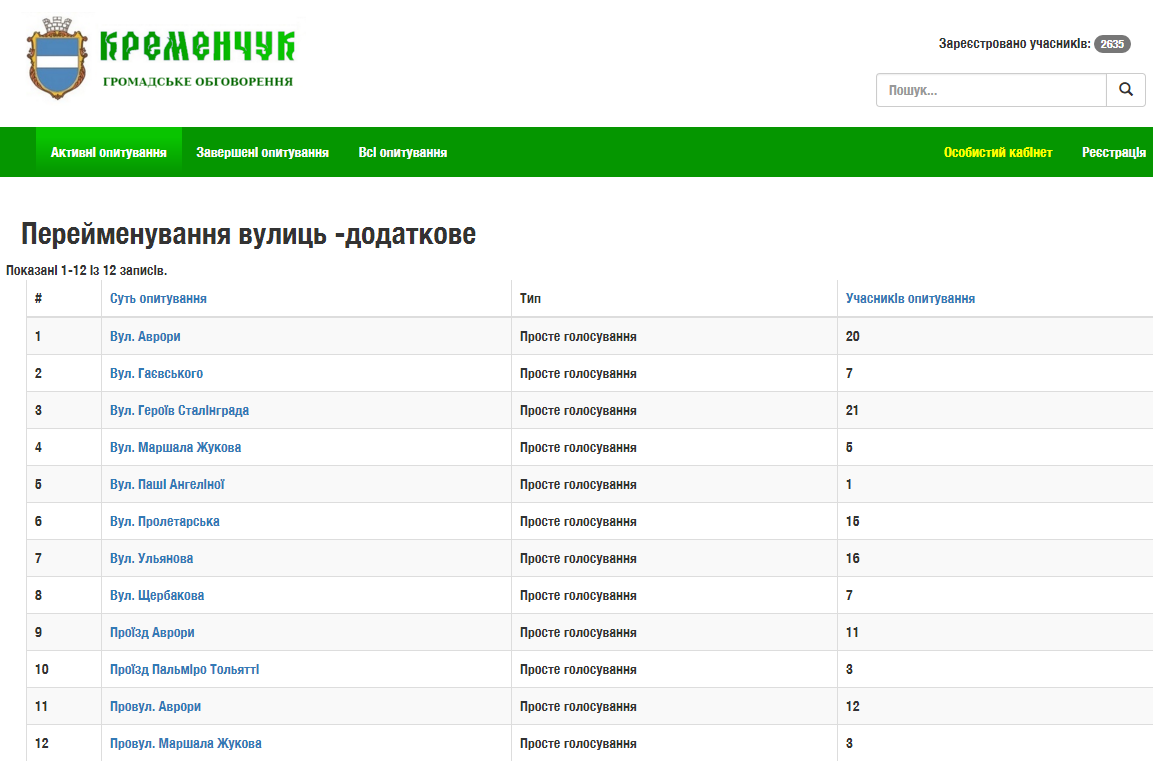Open Особистий кабінет menu item
Viewport: 1153px width, 761px height.
click(998, 153)
